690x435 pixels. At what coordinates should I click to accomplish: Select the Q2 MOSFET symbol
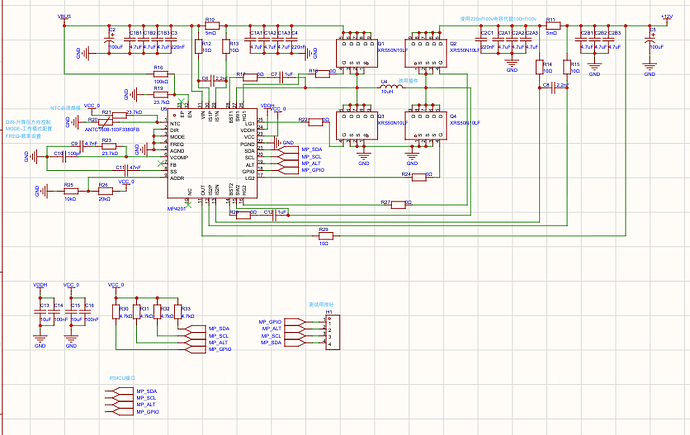pos(426,53)
